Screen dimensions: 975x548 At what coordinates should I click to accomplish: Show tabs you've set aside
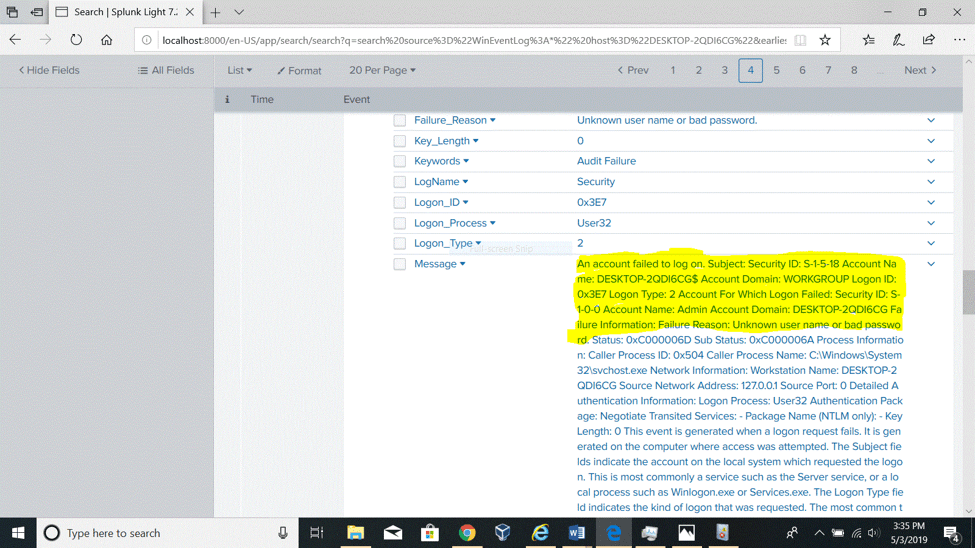point(12,12)
